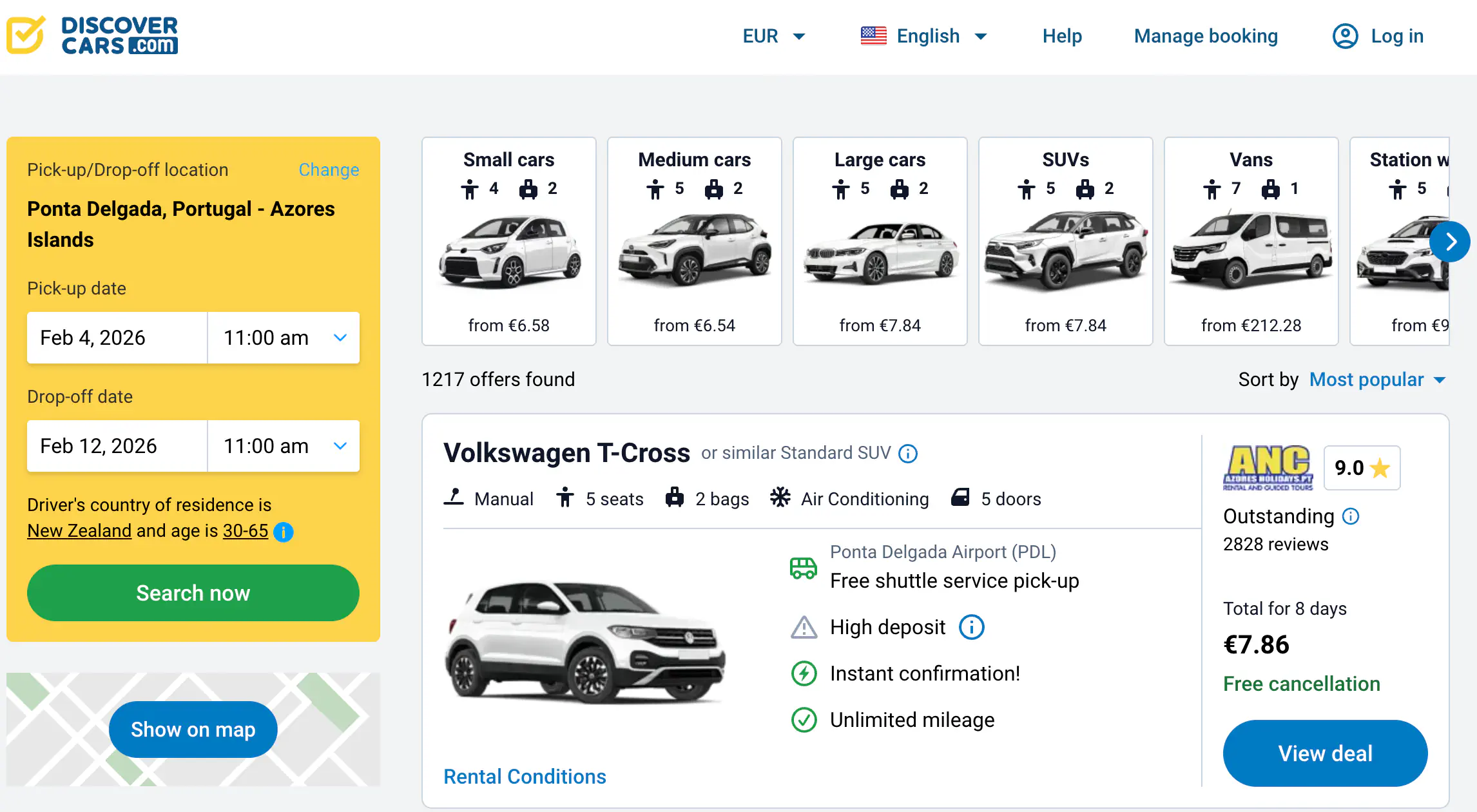Click the 30-65 age link

[x=246, y=530]
